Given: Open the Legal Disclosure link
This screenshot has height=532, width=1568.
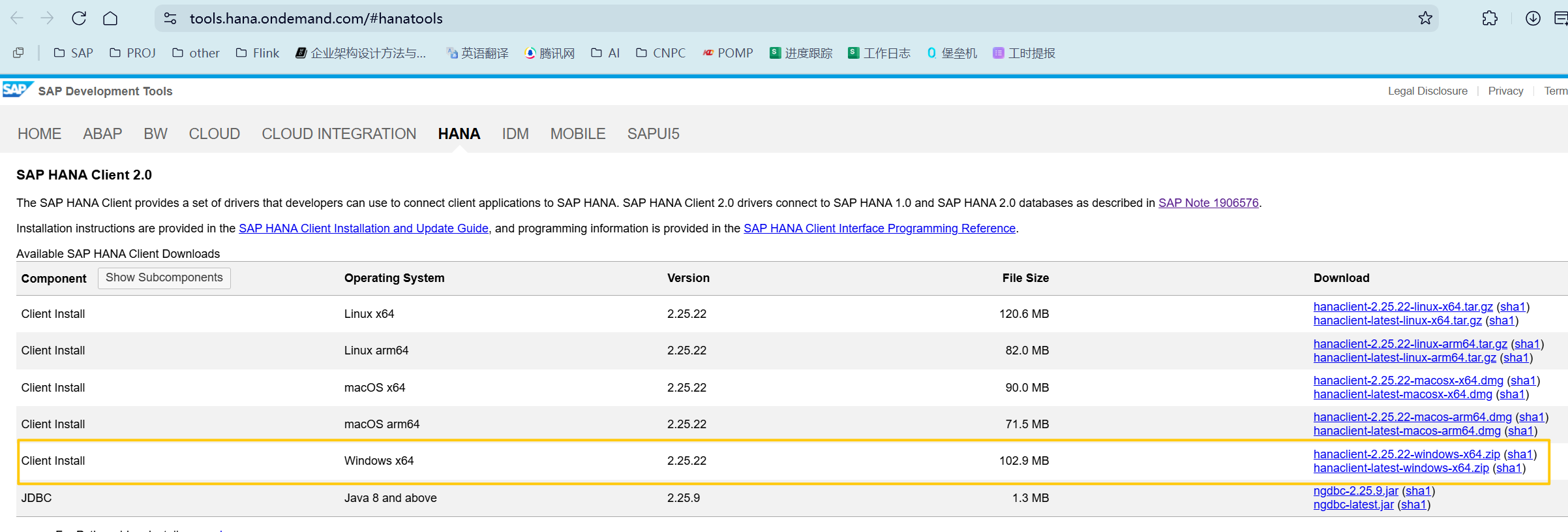Looking at the screenshot, I should click(x=1428, y=91).
